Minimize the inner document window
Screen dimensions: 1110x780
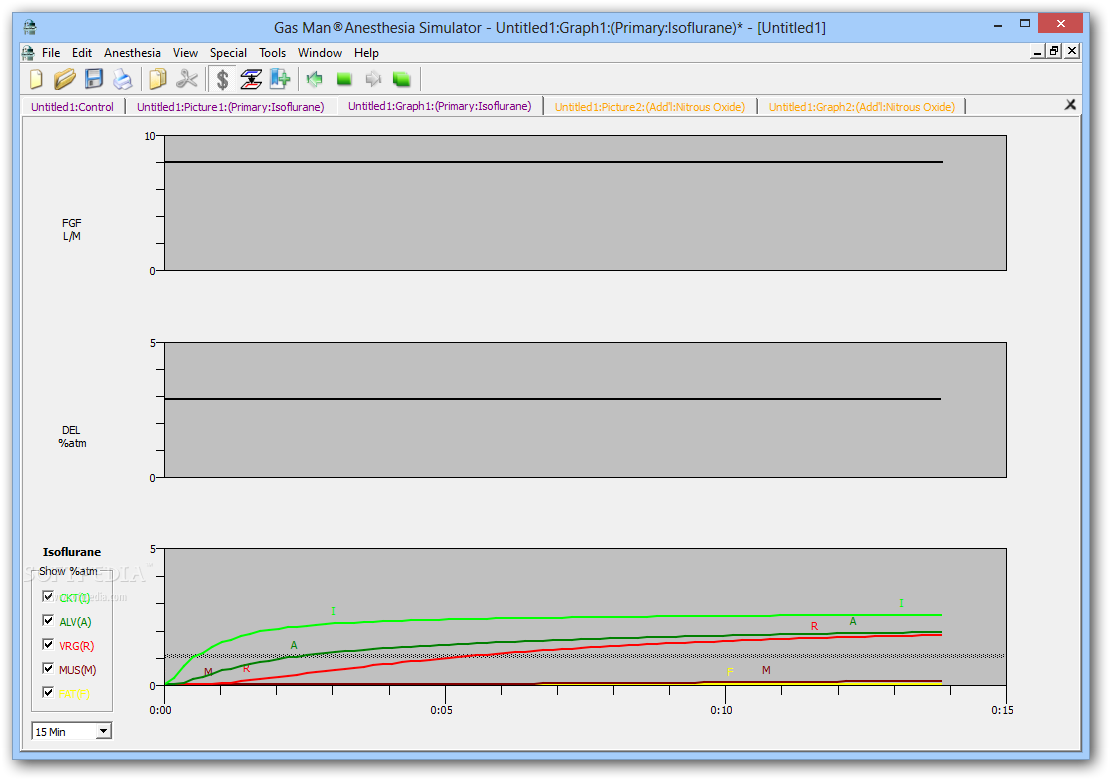[x=1037, y=51]
